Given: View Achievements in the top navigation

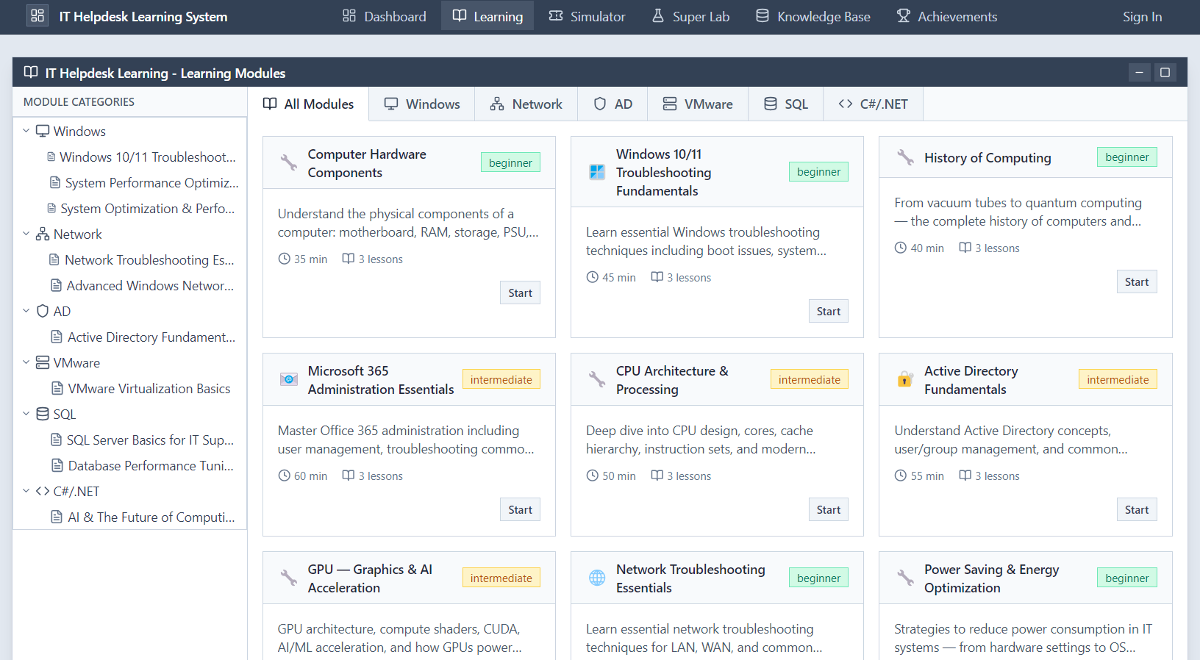Looking at the screenshot, I should click(946, 16).
